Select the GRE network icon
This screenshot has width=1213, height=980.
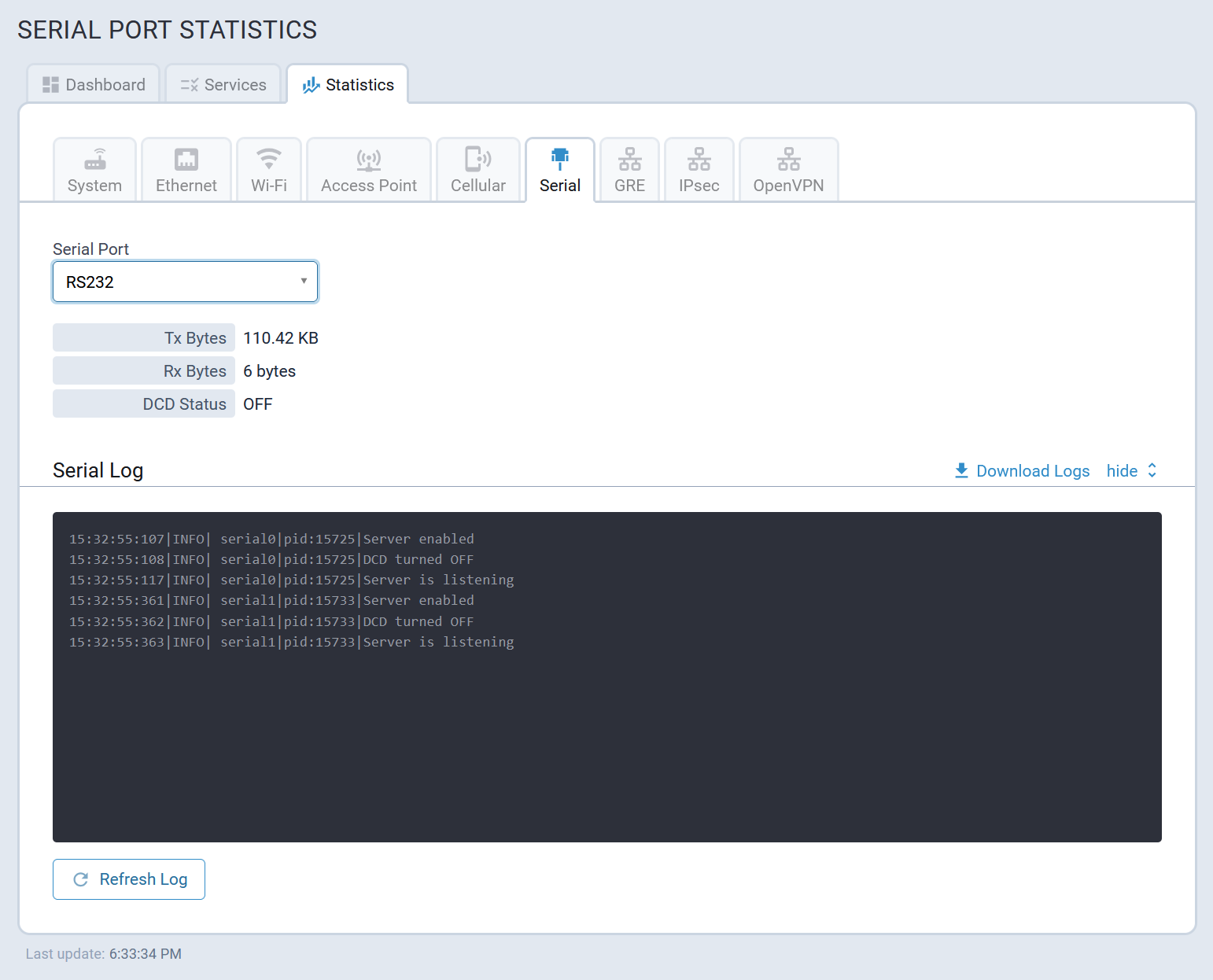click(629, 160)
